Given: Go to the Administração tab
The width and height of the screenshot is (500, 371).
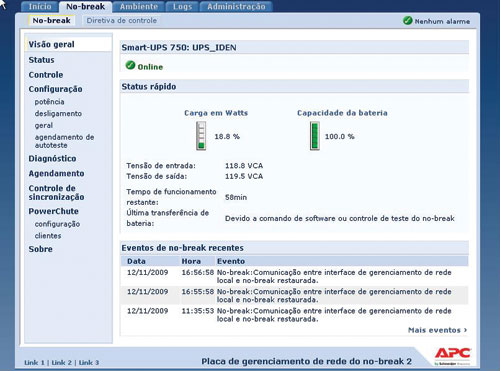Looking at the screenshot, I should (236, 7).
